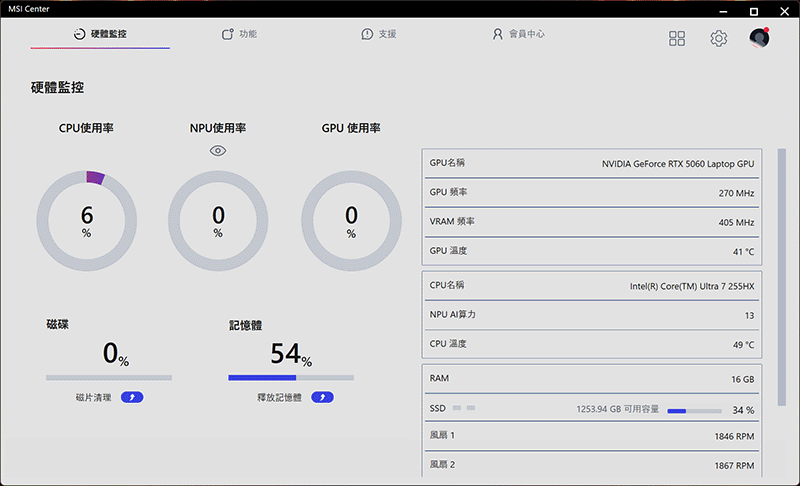The image size is (800, 486).
Task: Click the disk cleanup rocket button
Action: 132,397
